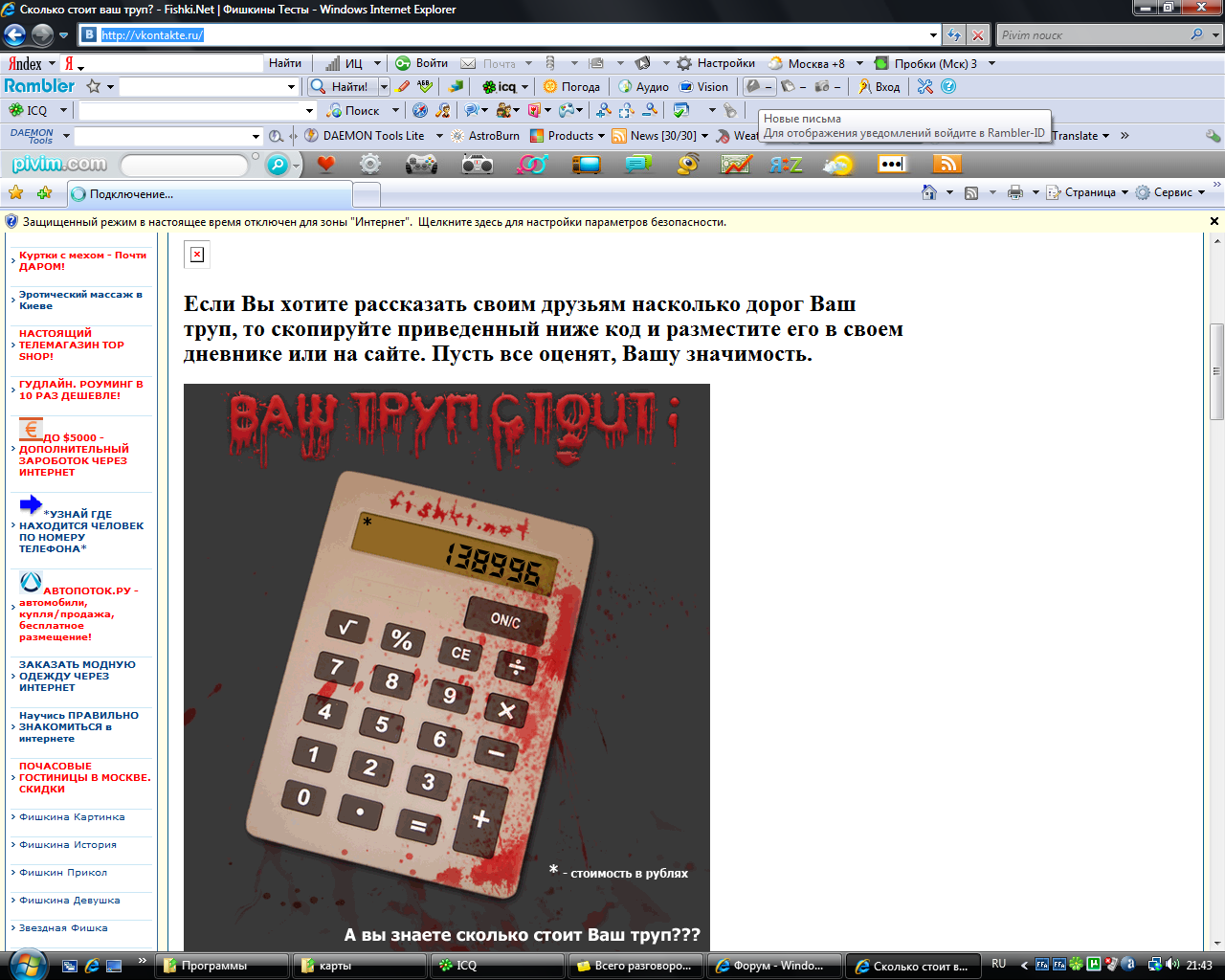Expand the Страница menu
1225x980 pixels.
tap(1087, 192)
